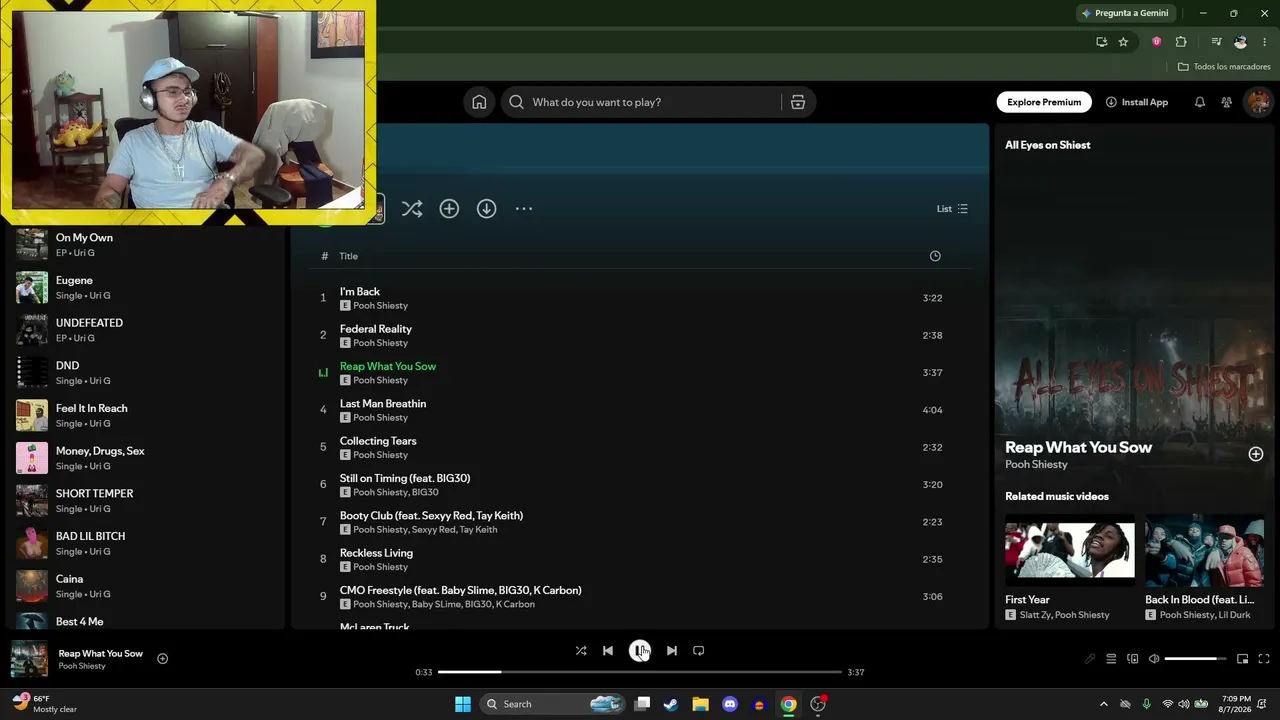Open Steam from the taskbar
Image resolution: width=1280 pixels, height=720 pixels.
pyautogui.click(x=671, y=704)
